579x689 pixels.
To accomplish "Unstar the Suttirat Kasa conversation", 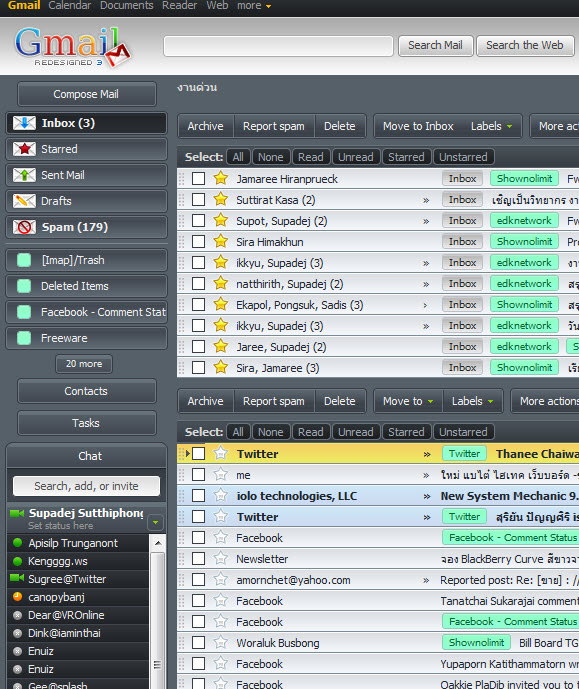I will coord(221,199).
